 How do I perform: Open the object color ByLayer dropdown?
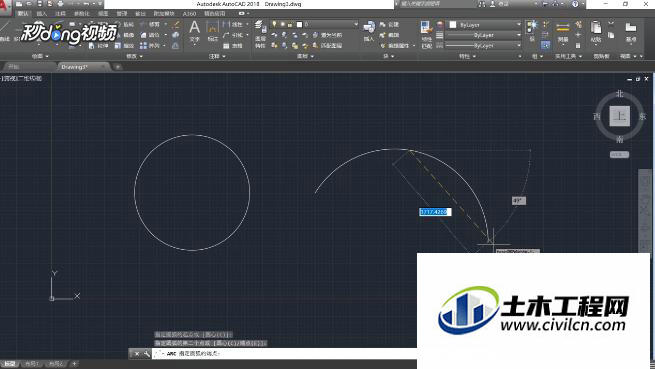pos(518,25)
